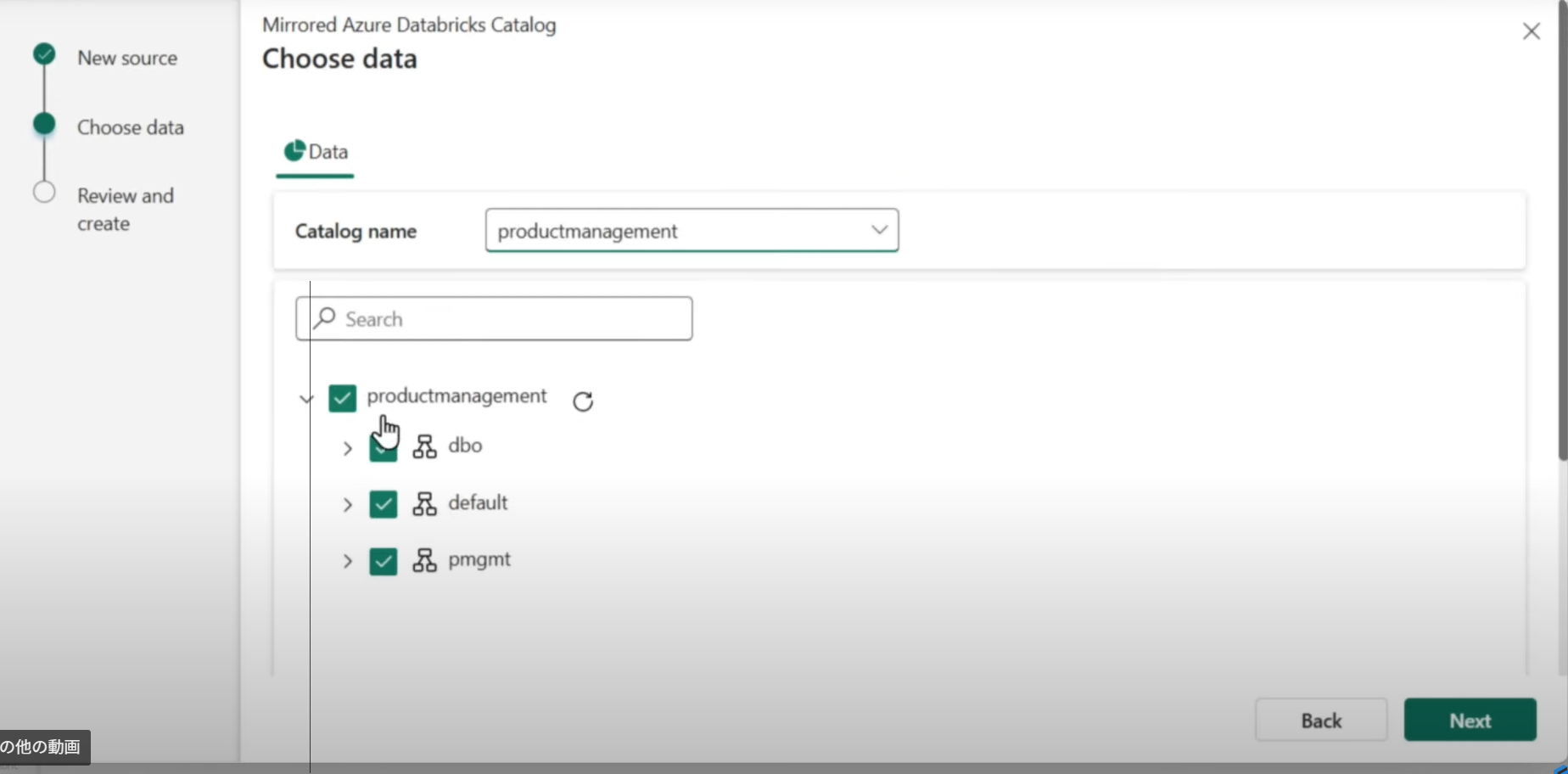Click the Back button
The width and height of the screenshot is (1568, 774).
[x=1321, y=720]
